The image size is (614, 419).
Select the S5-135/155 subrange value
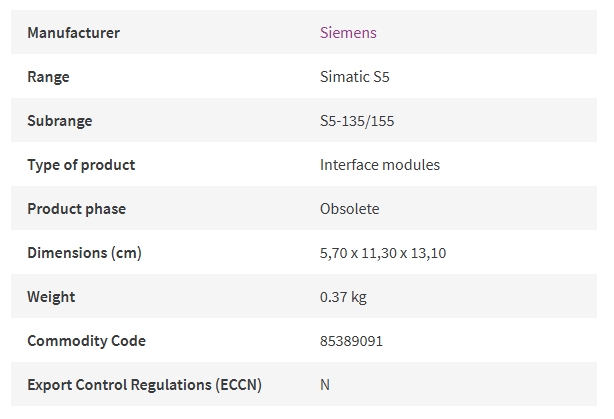coord(357,121)
